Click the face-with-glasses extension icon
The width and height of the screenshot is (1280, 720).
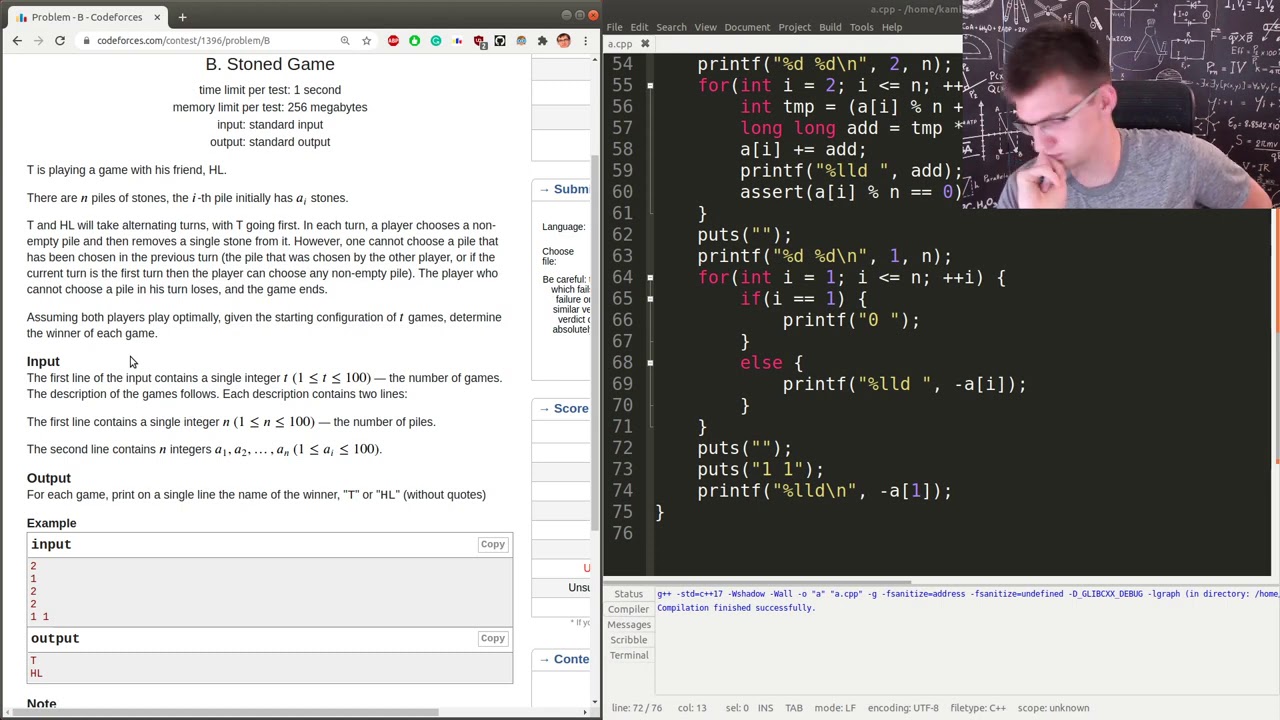(x=521, y=41)
